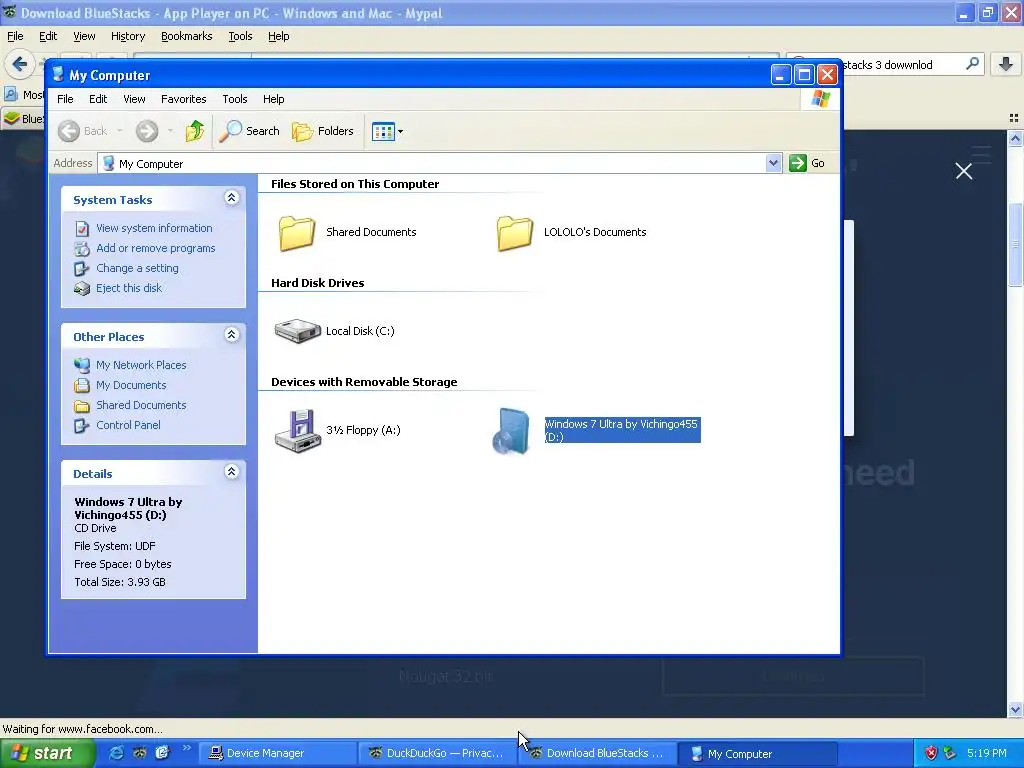
Task: Open the LOLOLO's Documents folder icon
Action: [x=515, y=232]
